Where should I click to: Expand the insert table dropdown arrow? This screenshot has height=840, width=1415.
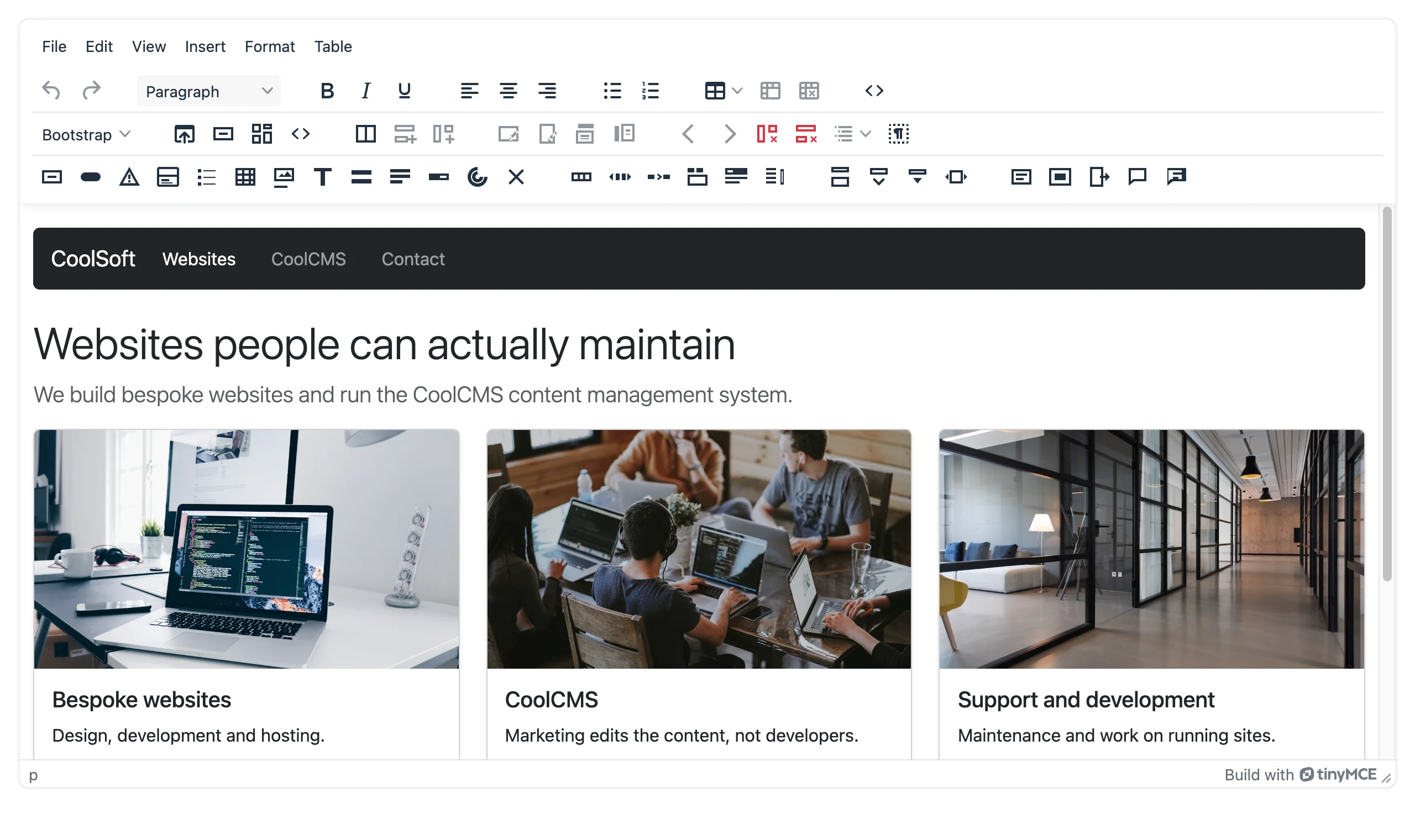737,91
